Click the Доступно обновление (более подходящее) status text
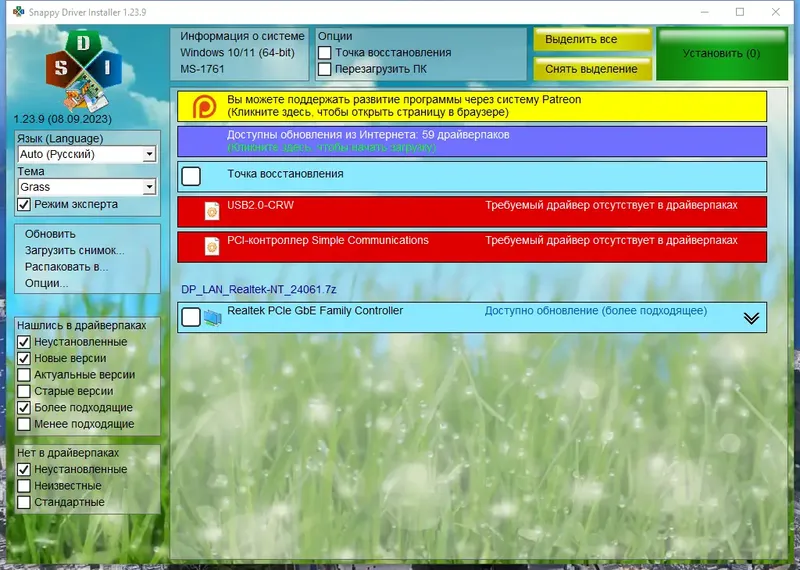 (596, 311)
